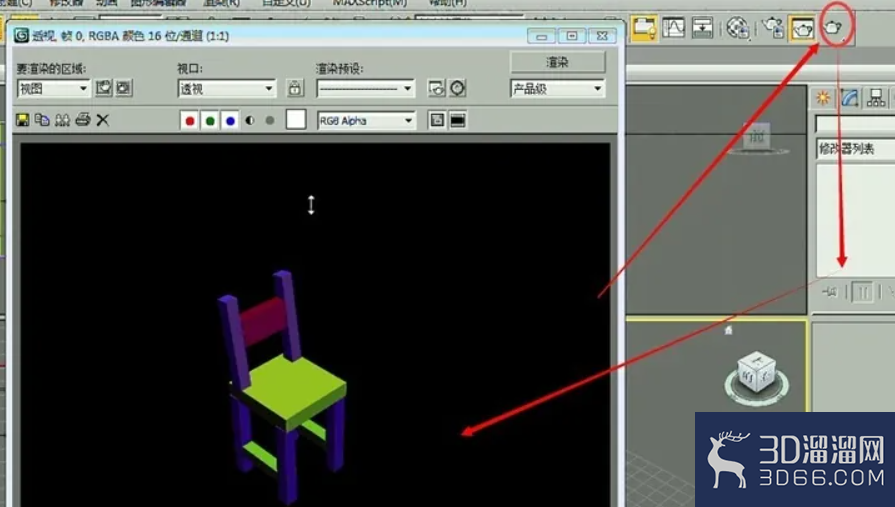Toggle the blue channel display
The width and height of the screenshot is (895, 507).
point(230,120)
